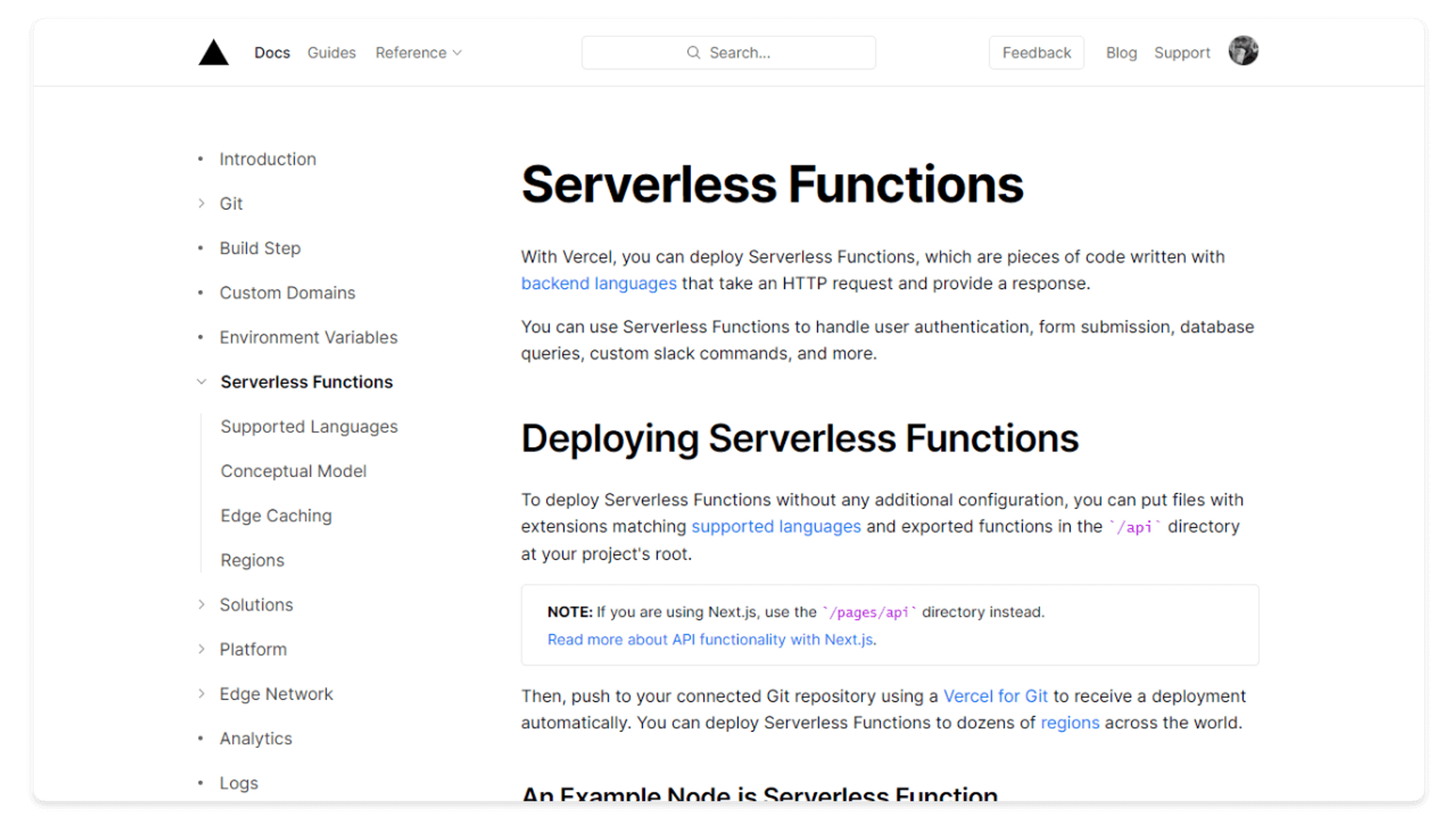Click 'Deploying Serverless Functions' heading
This screenshot has width=1456, height=819.
[x=800, y=438]
